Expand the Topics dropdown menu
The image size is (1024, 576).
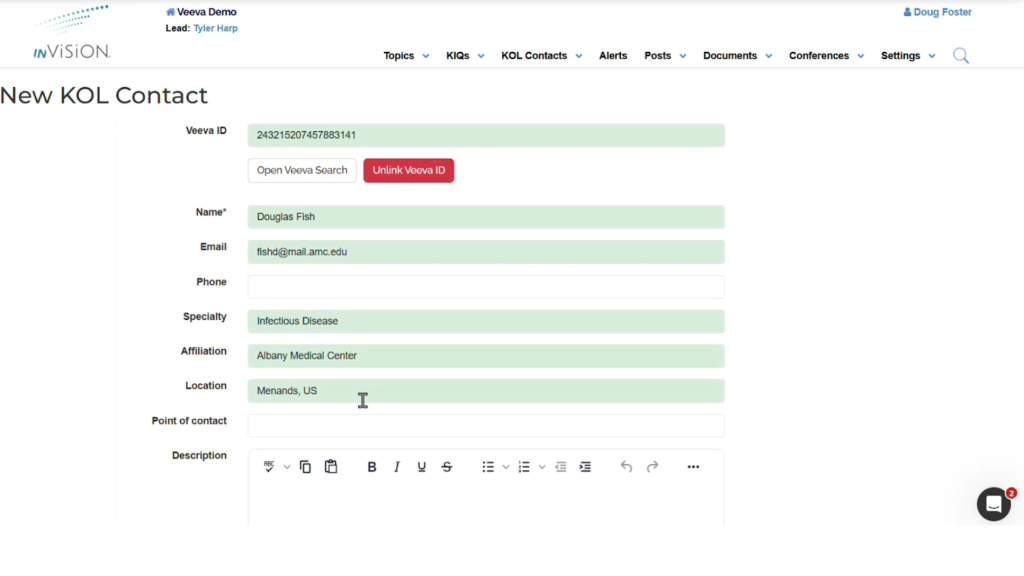pyautogui.click(x=406, y=56)
